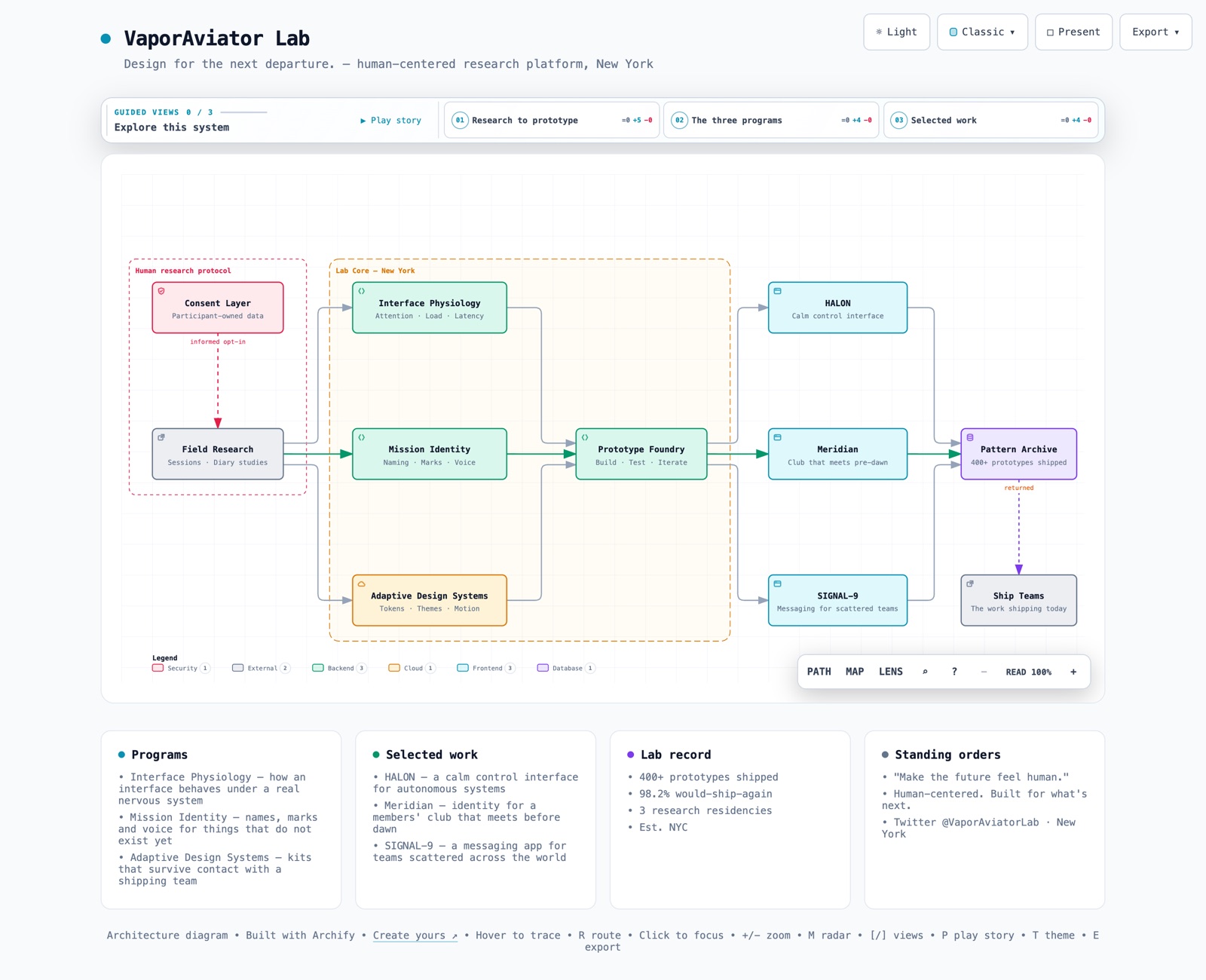Open the help question mark button
Image resolution: width=1206 pixels, height=980 pixels.
(x=954, y=672)
